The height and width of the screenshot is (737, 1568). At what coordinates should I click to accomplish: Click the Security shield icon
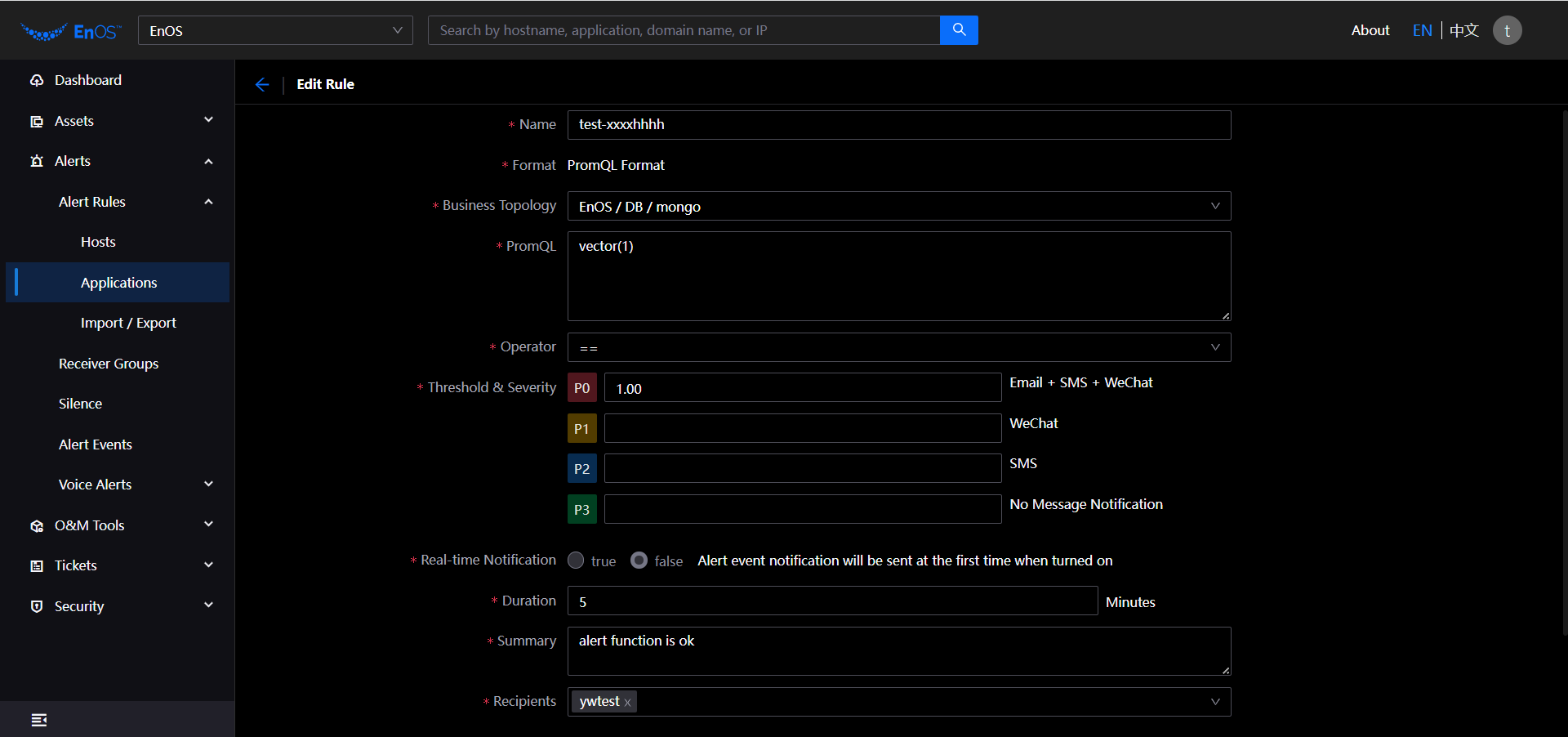[x=37, y=606]
